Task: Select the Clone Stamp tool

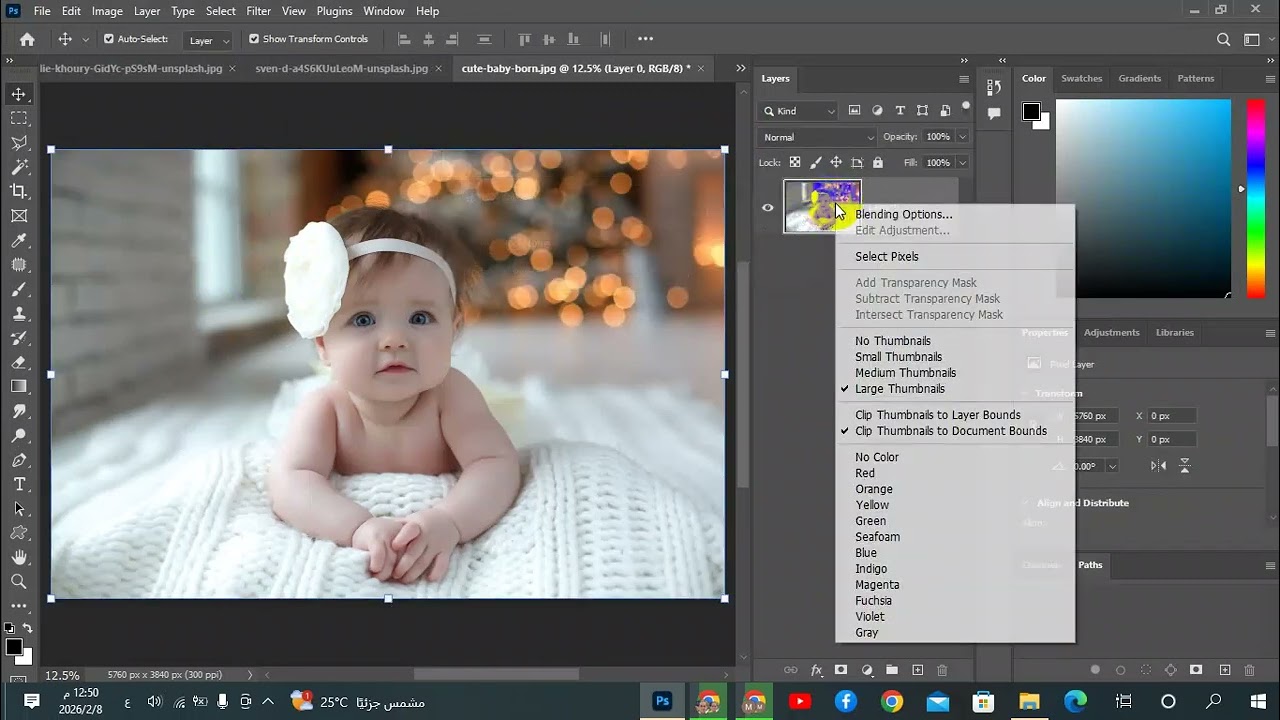Action: tap(19, 313)
